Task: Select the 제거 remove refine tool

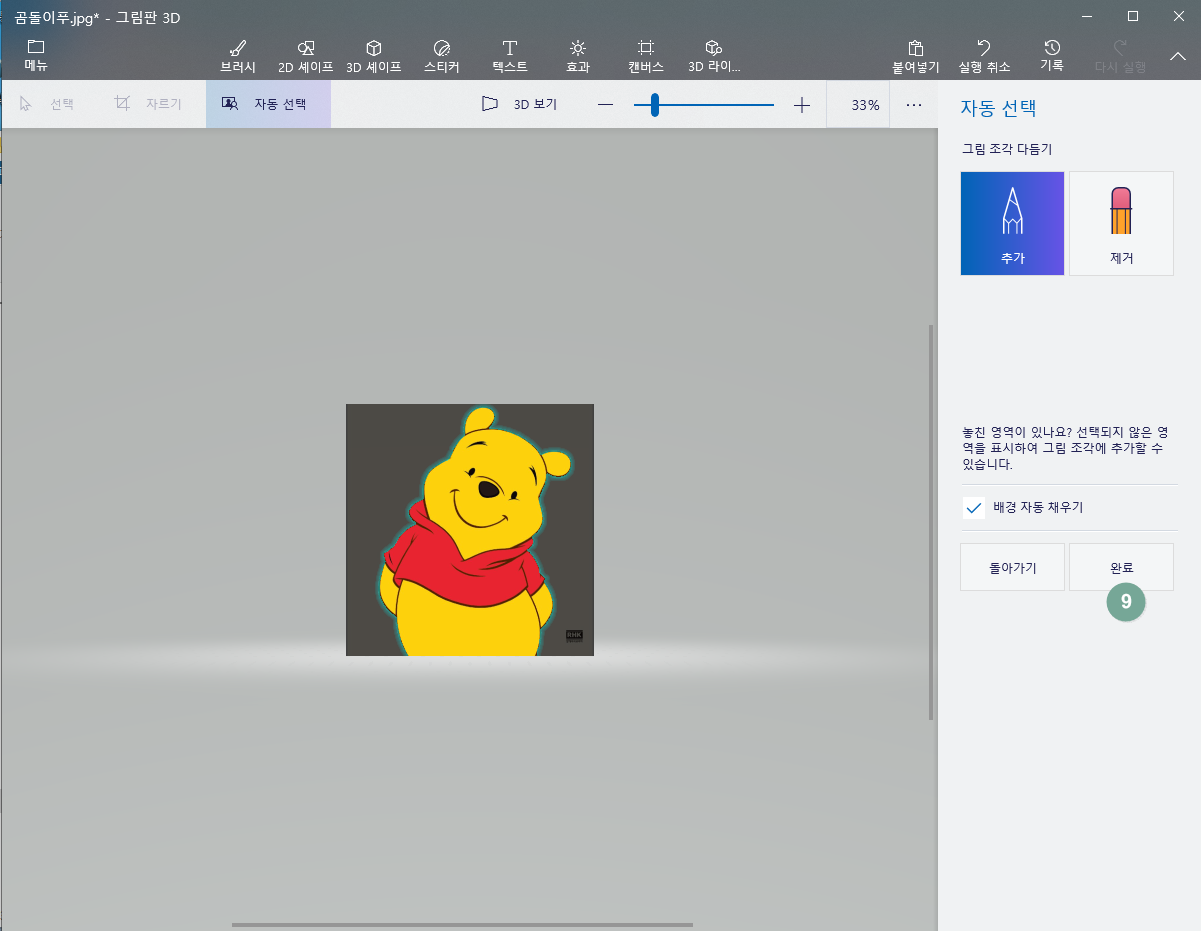Action: 1121,223
